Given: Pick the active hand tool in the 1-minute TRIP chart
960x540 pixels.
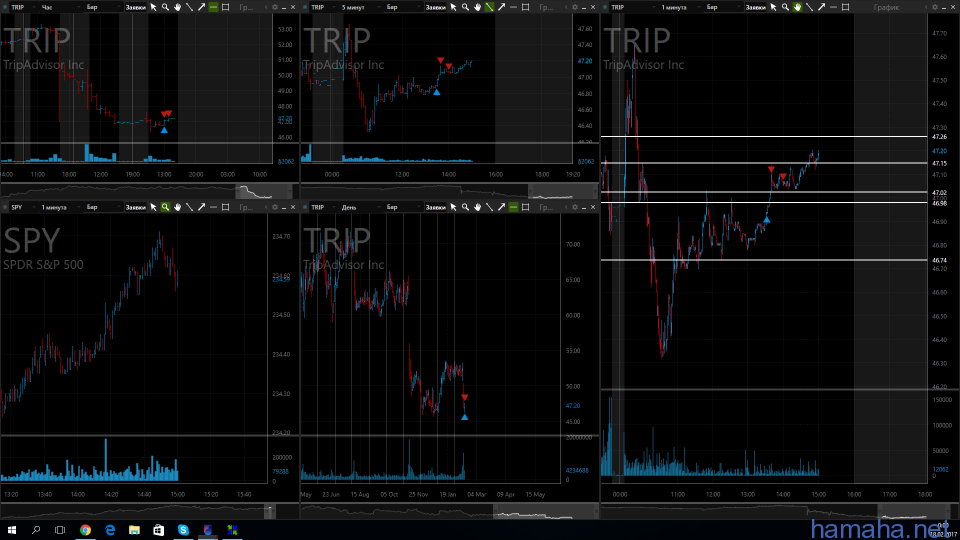Looking at the screenshot, I should point(797,7).
